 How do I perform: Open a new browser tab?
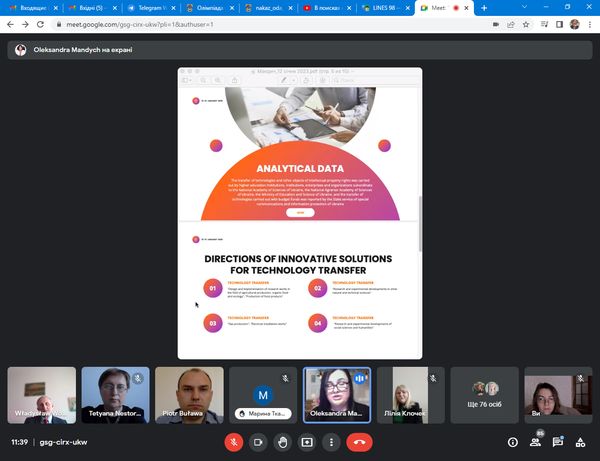485,8
